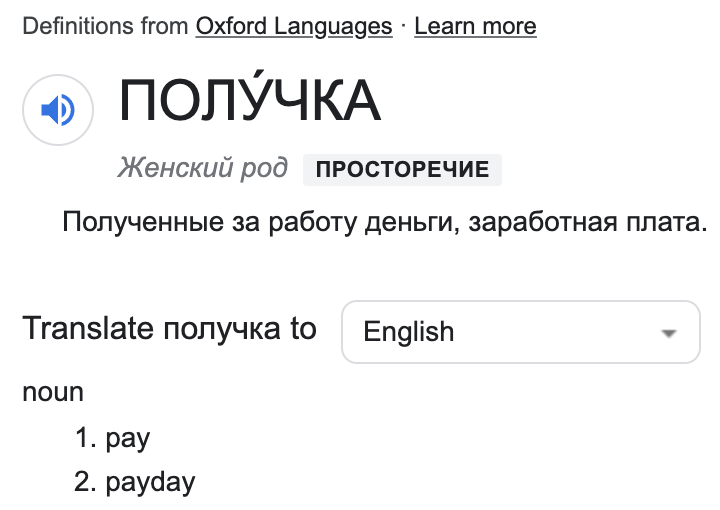Click list number 2 before payday

pos(86,482)
